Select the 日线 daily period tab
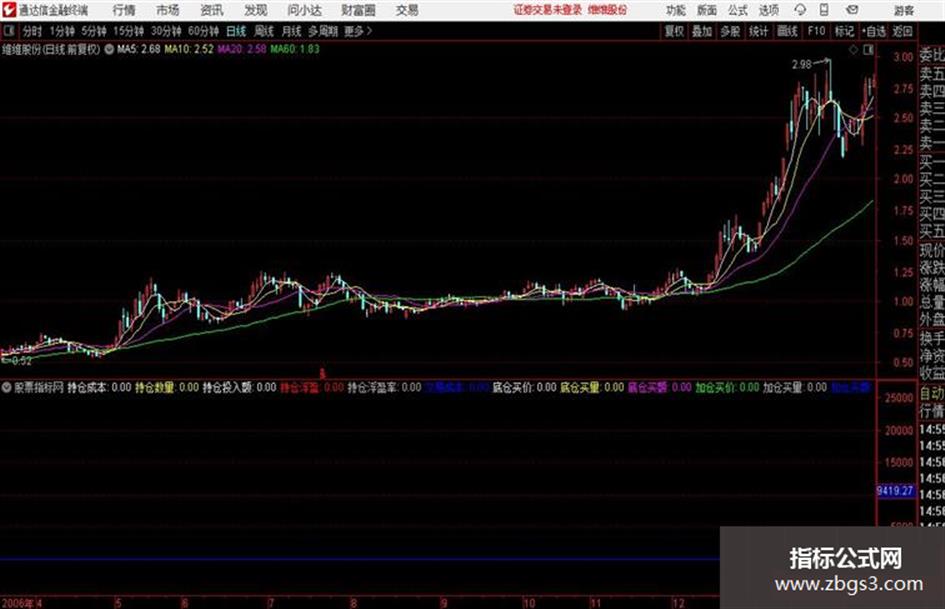Screen dimensions: 945x609 236,31
